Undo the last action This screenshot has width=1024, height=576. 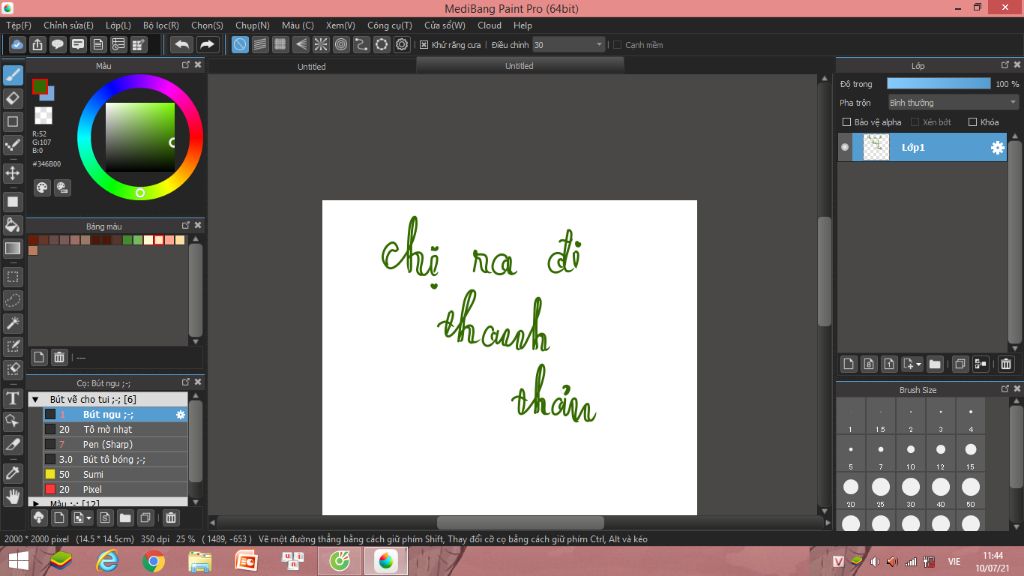pyautogui.click(x=182, y=44)
